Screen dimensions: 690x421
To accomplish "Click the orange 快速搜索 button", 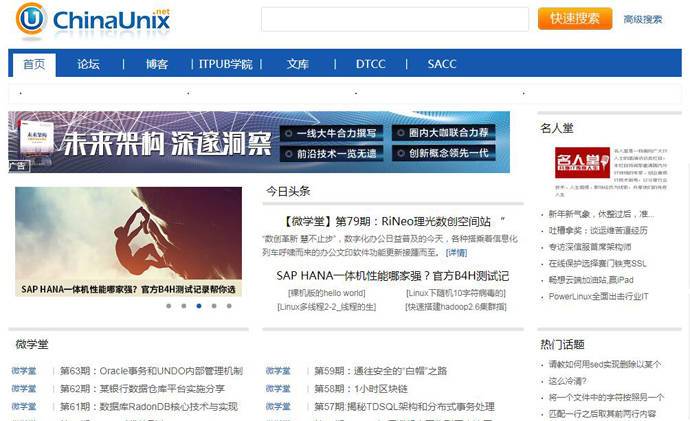I will click(x=575, y=18).
